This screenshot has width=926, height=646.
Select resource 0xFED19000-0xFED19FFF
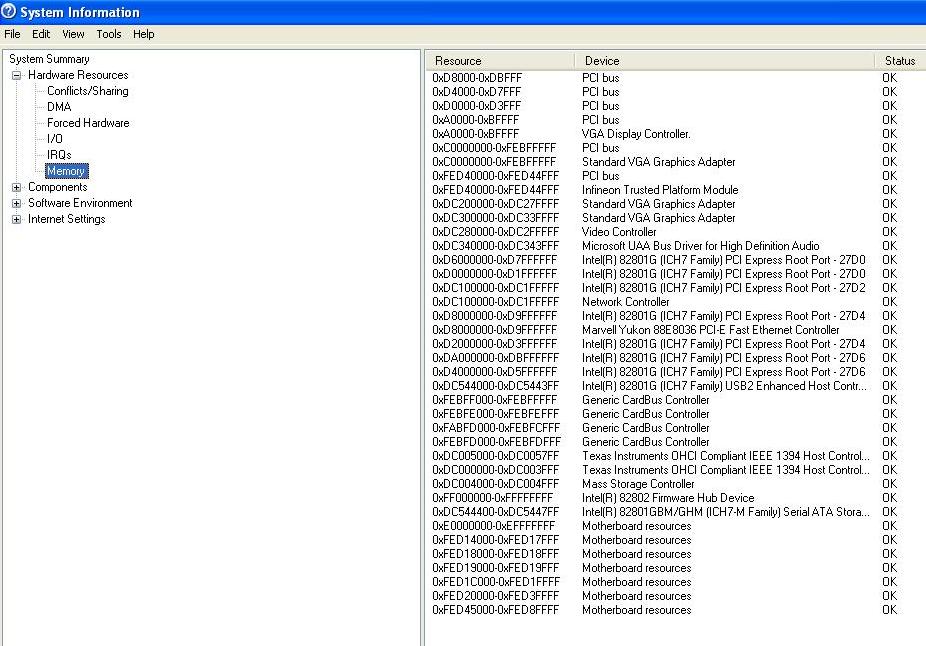(495, 569)
